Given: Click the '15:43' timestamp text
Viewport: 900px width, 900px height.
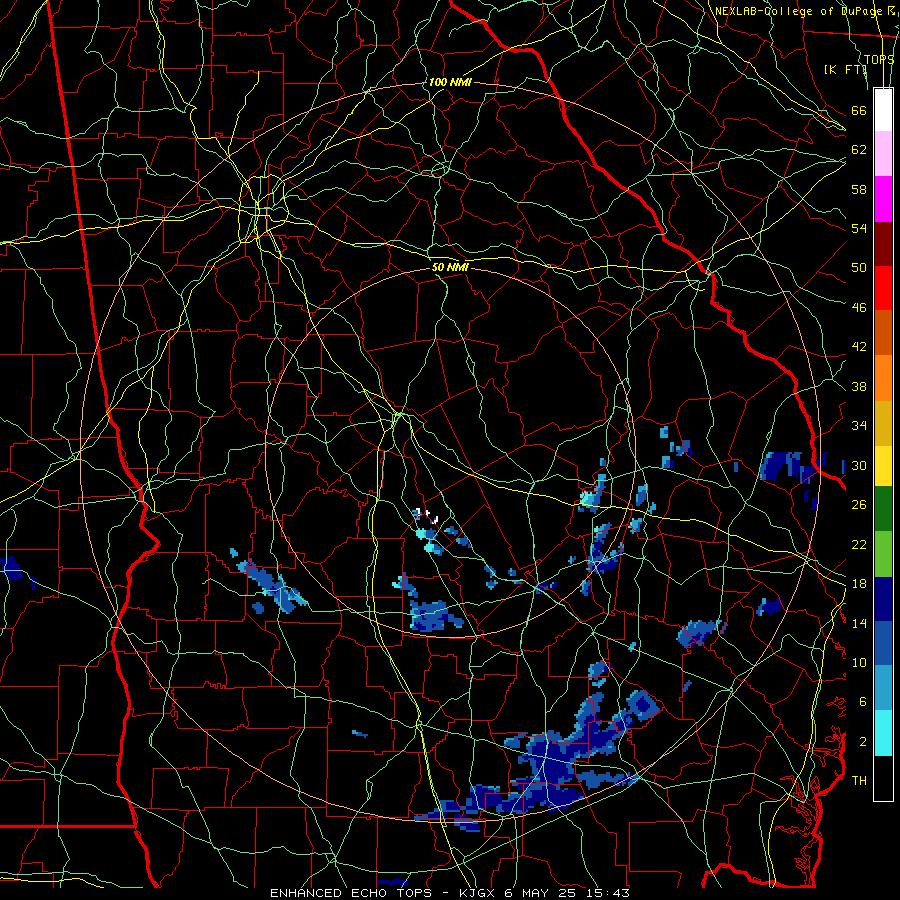Looking at the screenshot, I should (608, 893).
